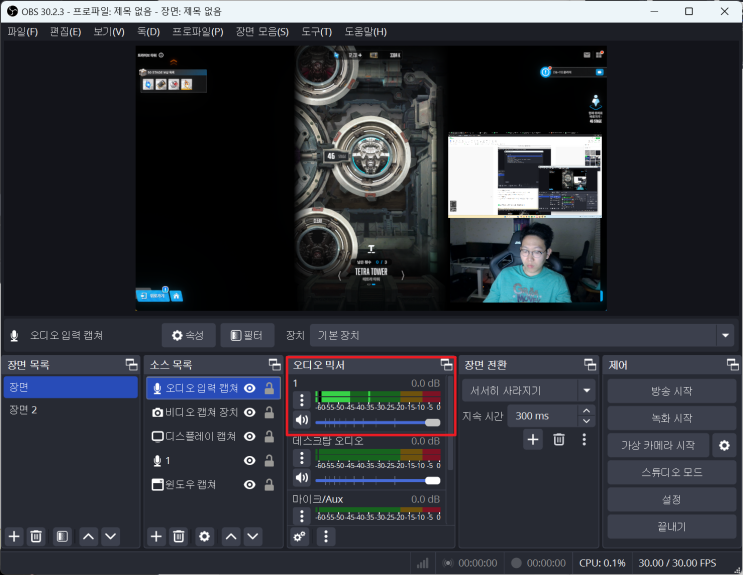Move selected source down with arrow icon
The width and height of the screenshot is (743, 575).
[x=254, y=537]
